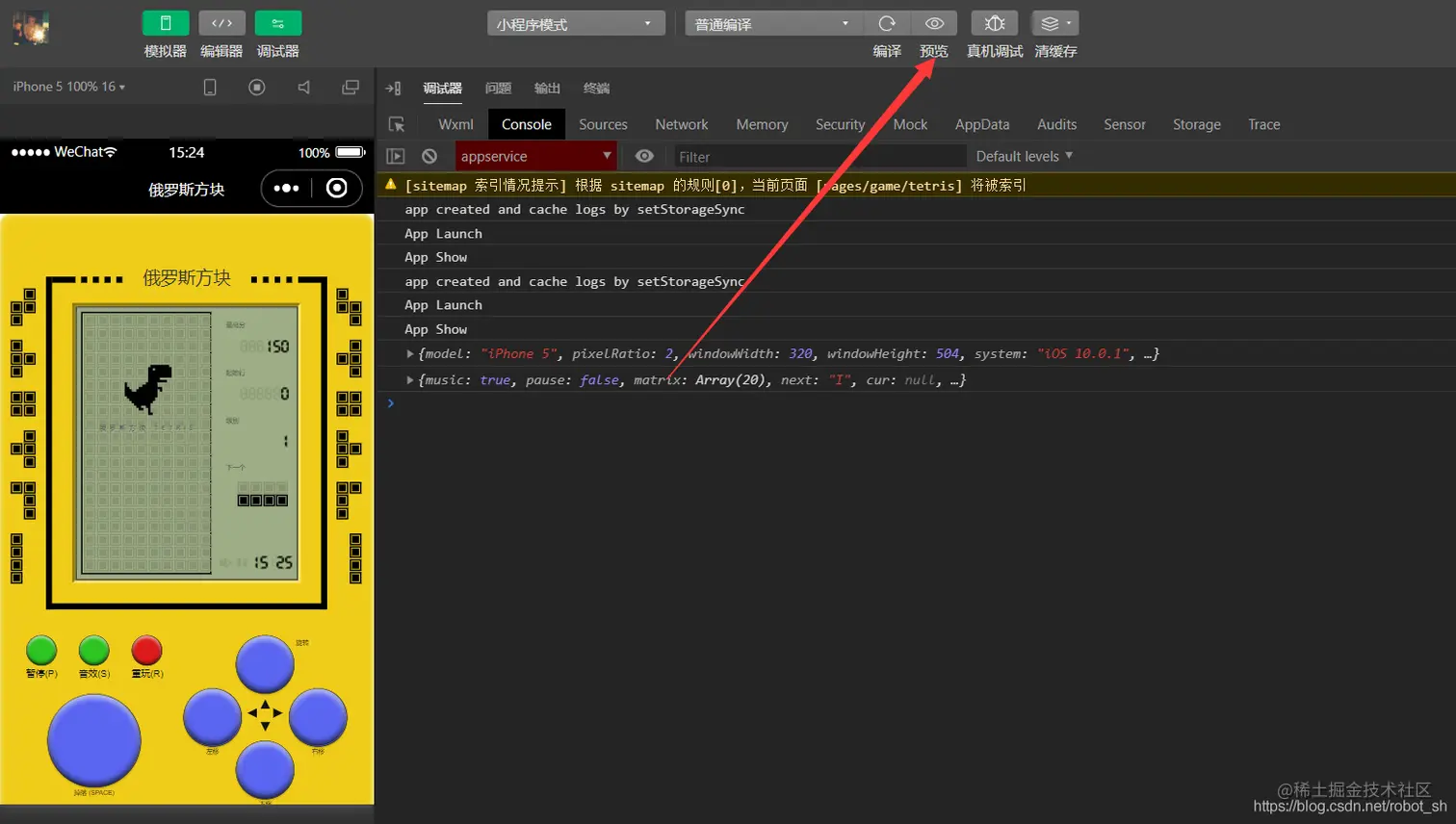The height and width of the screenshot is (824, 1456).
Task: Switch to the 调试器 tab
Action: pyautogui.click(x=443, y=89)
